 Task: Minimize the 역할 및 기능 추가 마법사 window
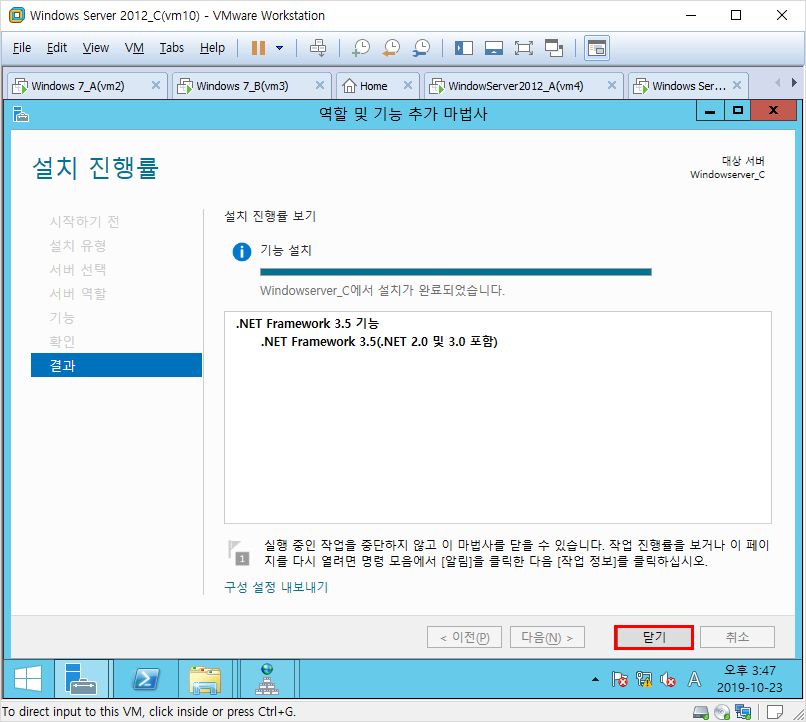click(x=710, y=111)
